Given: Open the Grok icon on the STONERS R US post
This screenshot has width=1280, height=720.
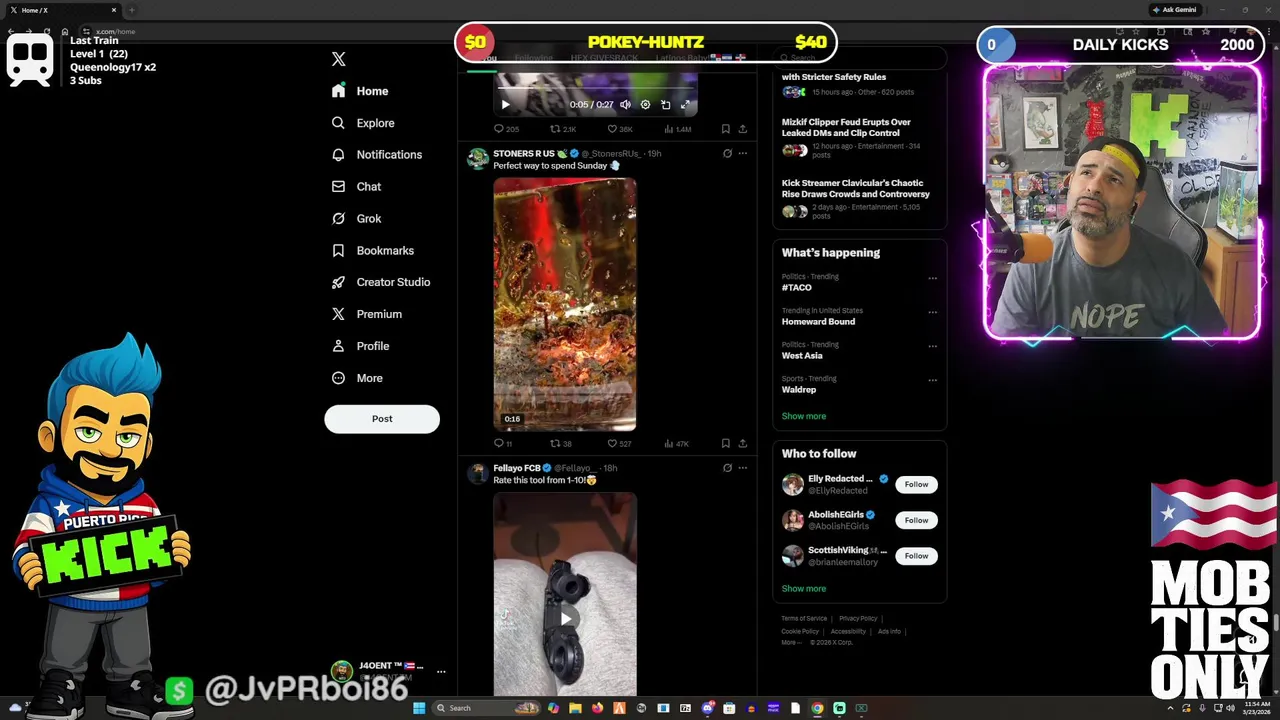Looking at the screenshot, I should (727, 154).
